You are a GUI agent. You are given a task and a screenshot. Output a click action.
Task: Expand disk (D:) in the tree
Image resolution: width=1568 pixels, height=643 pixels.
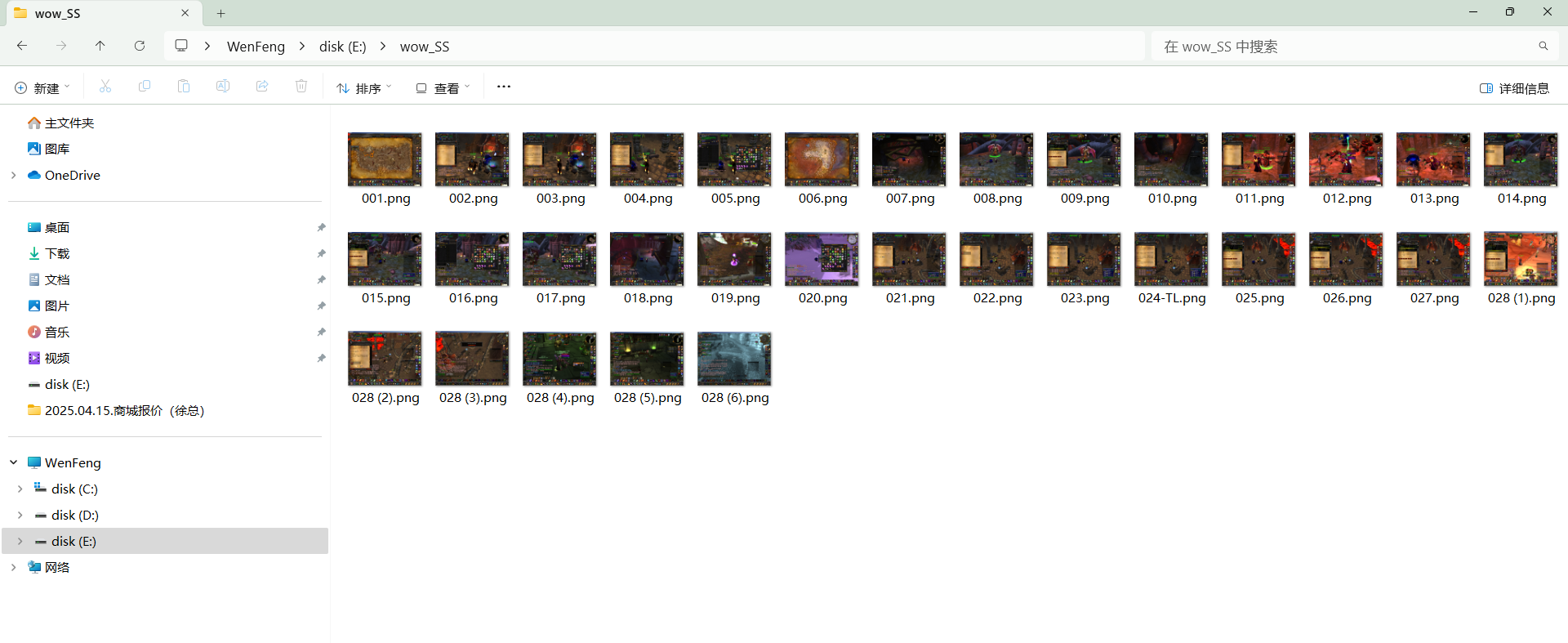tap(20, 515)
